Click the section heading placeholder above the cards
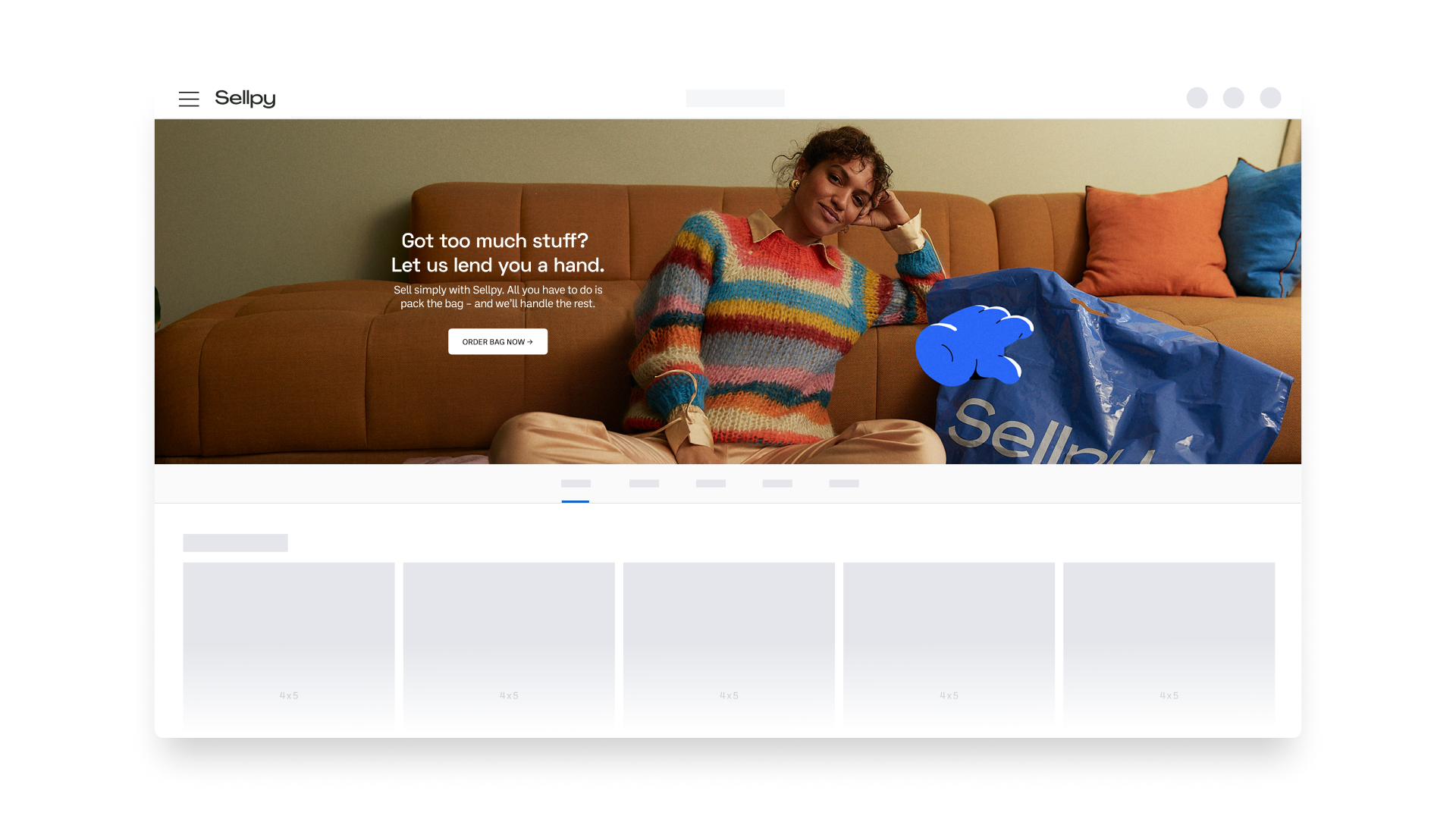The image size is (1456, 819). (235, 542)
